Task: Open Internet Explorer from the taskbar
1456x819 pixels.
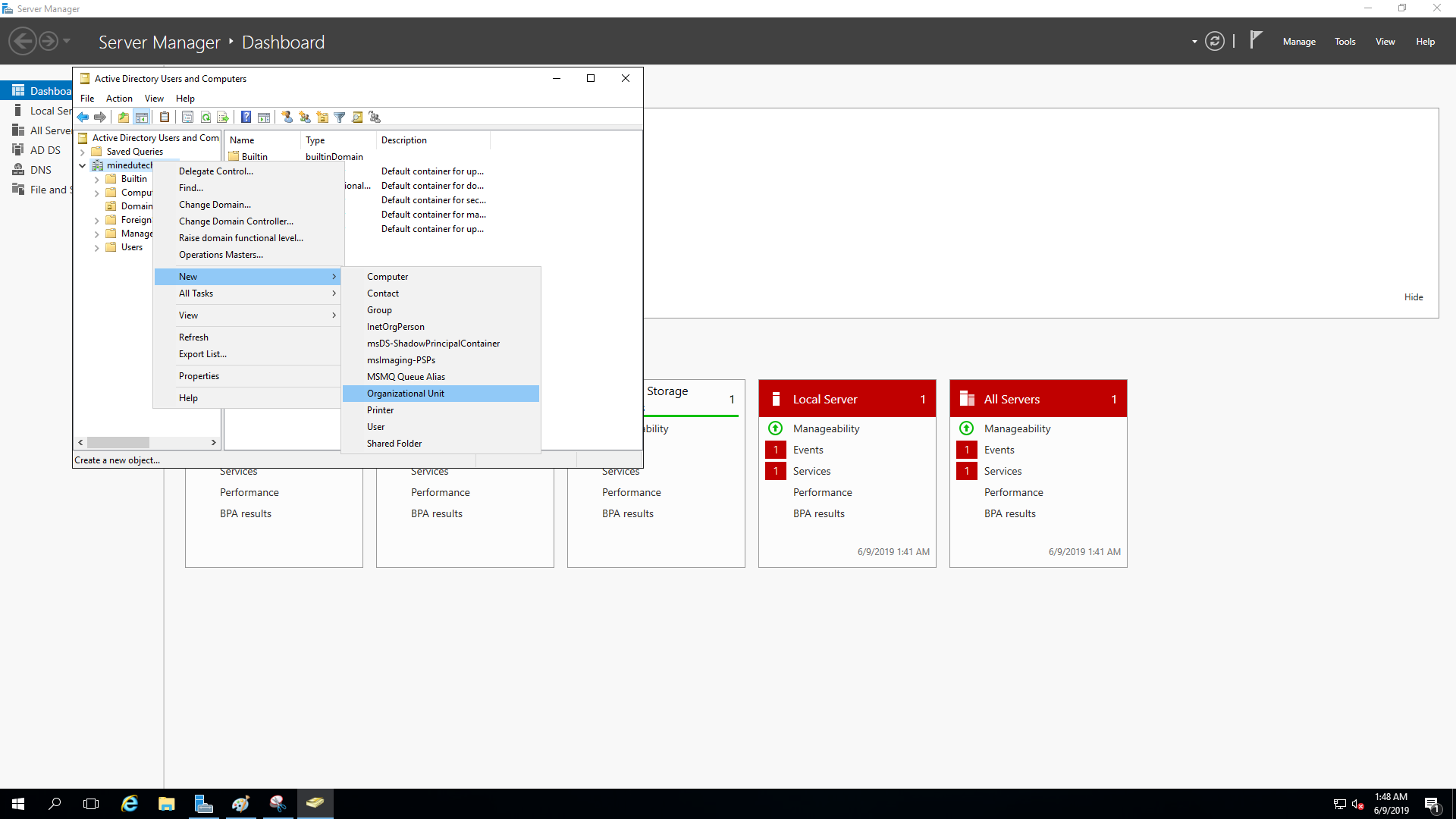Action: point(130,804)
